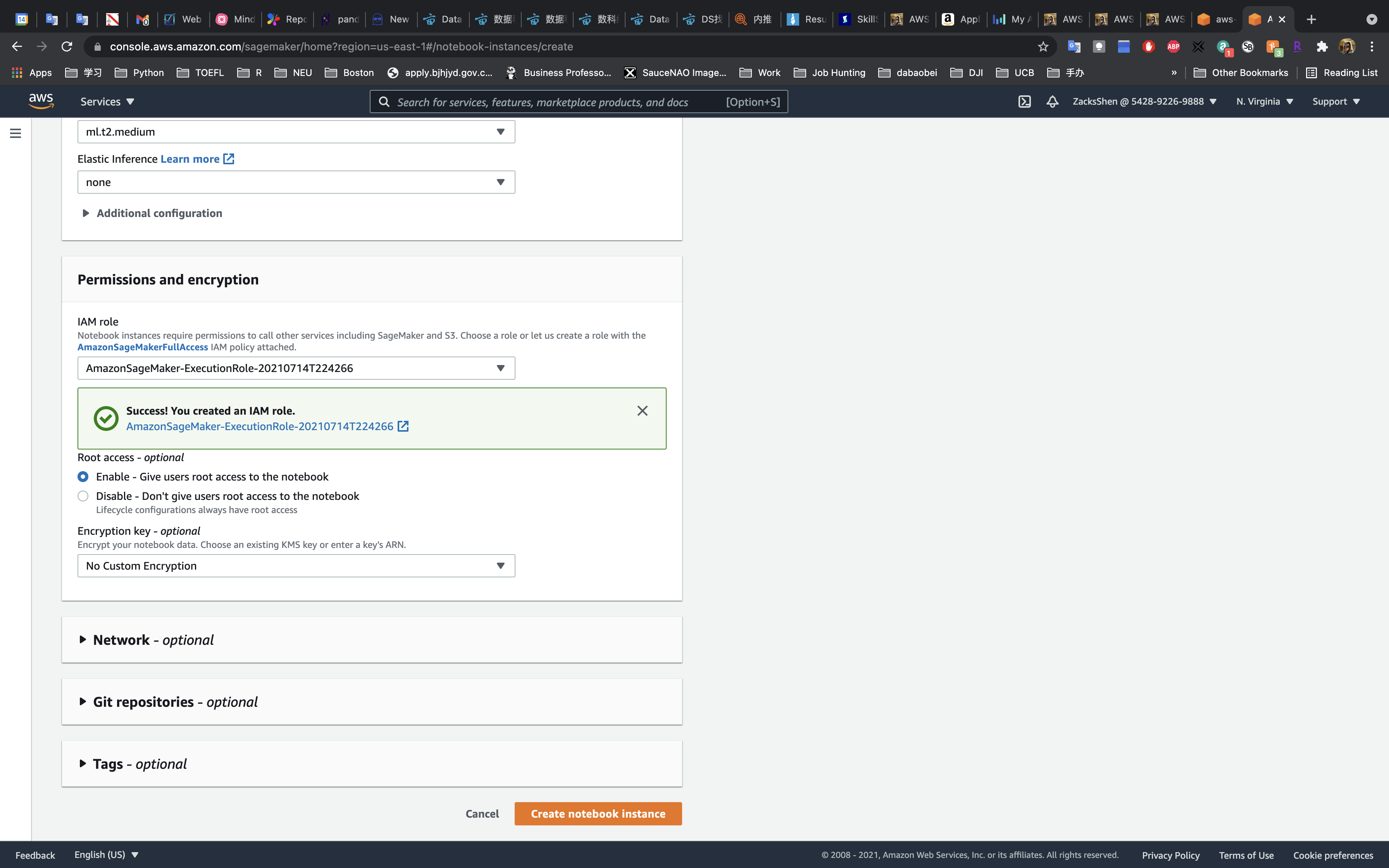Open the Encryption key dropdown
This screenshot has height=868, width=1389.
tap(296, 565)
